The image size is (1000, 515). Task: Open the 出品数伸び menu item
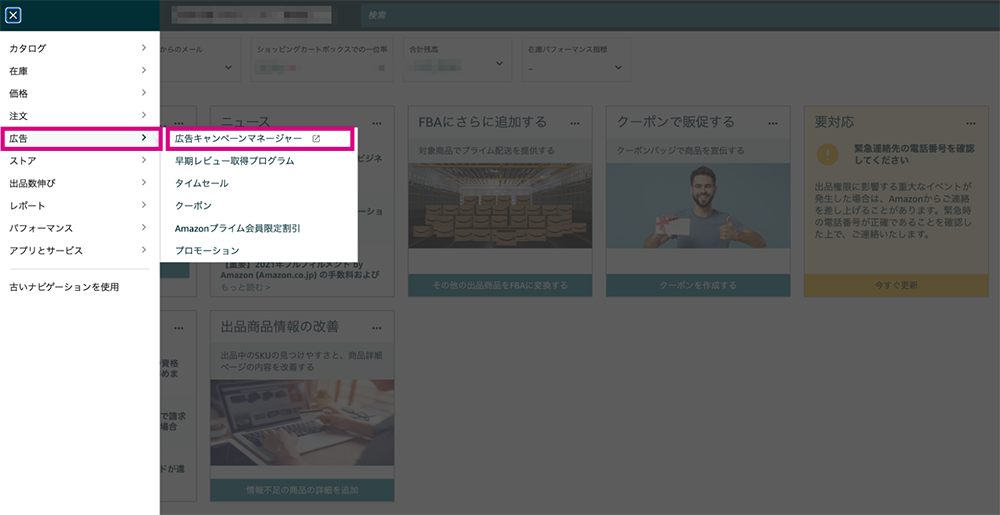click(x=79, y=183)
